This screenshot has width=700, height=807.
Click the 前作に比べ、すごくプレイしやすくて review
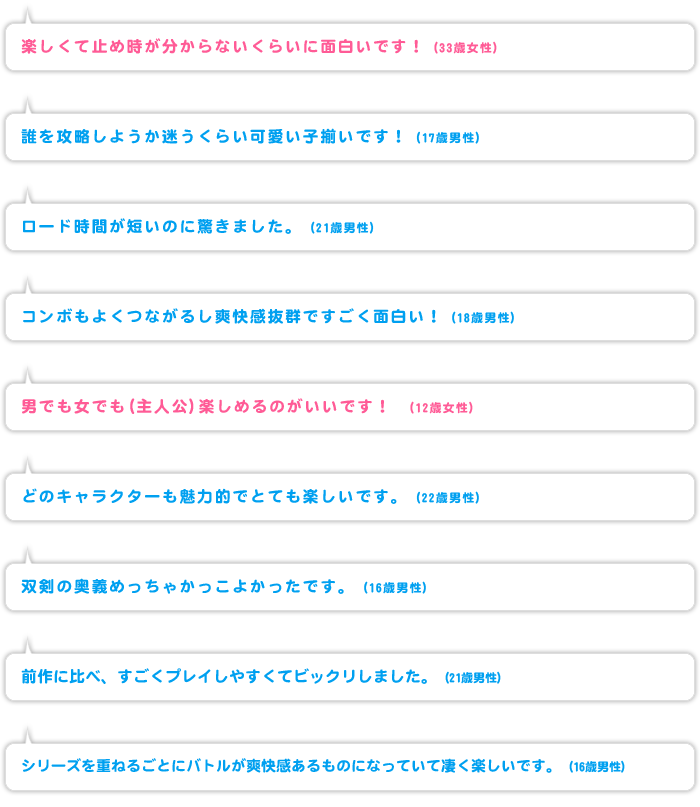pyautogui.click(x=225, y=677)
